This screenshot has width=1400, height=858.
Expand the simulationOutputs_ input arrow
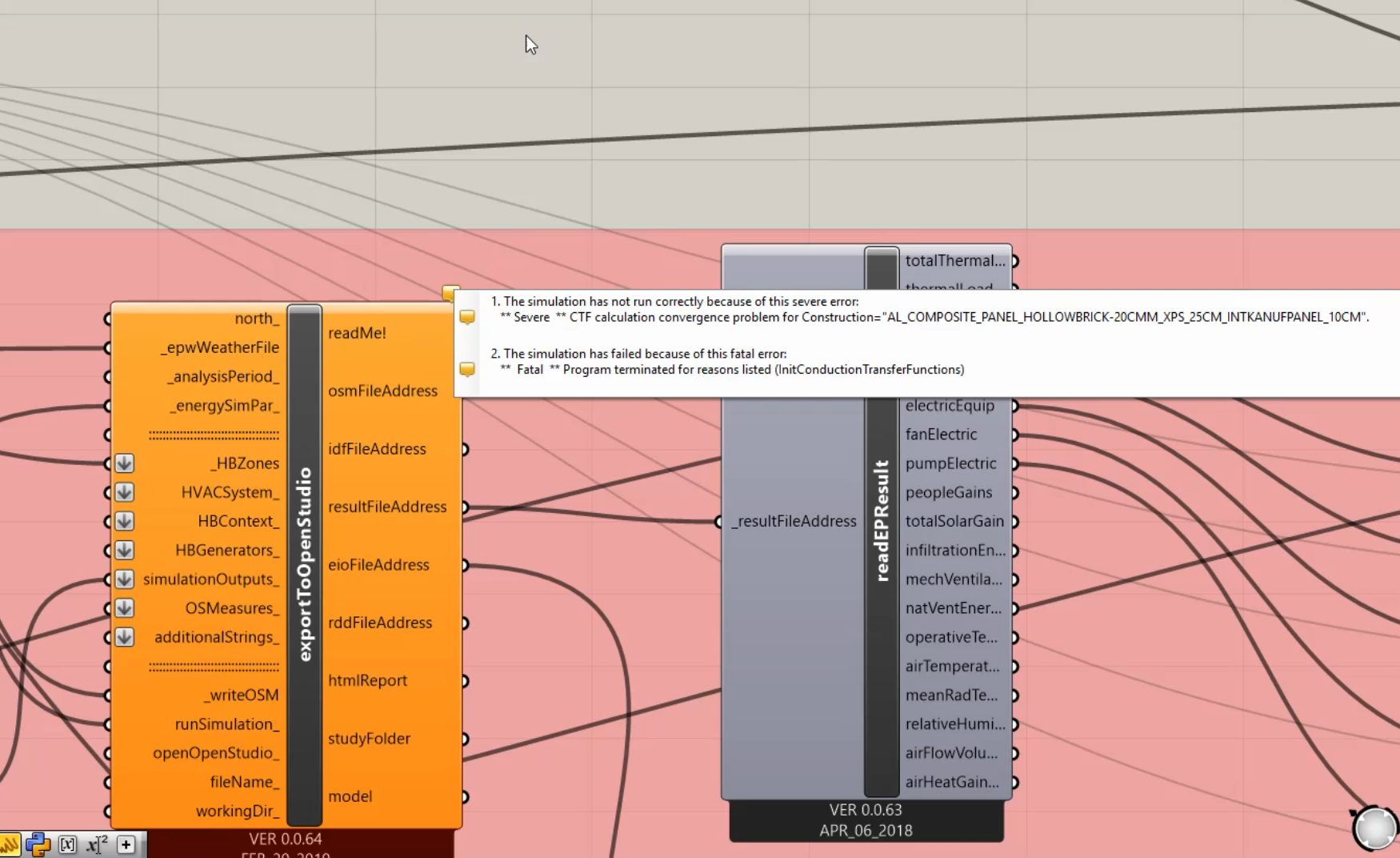coord(124,579)
